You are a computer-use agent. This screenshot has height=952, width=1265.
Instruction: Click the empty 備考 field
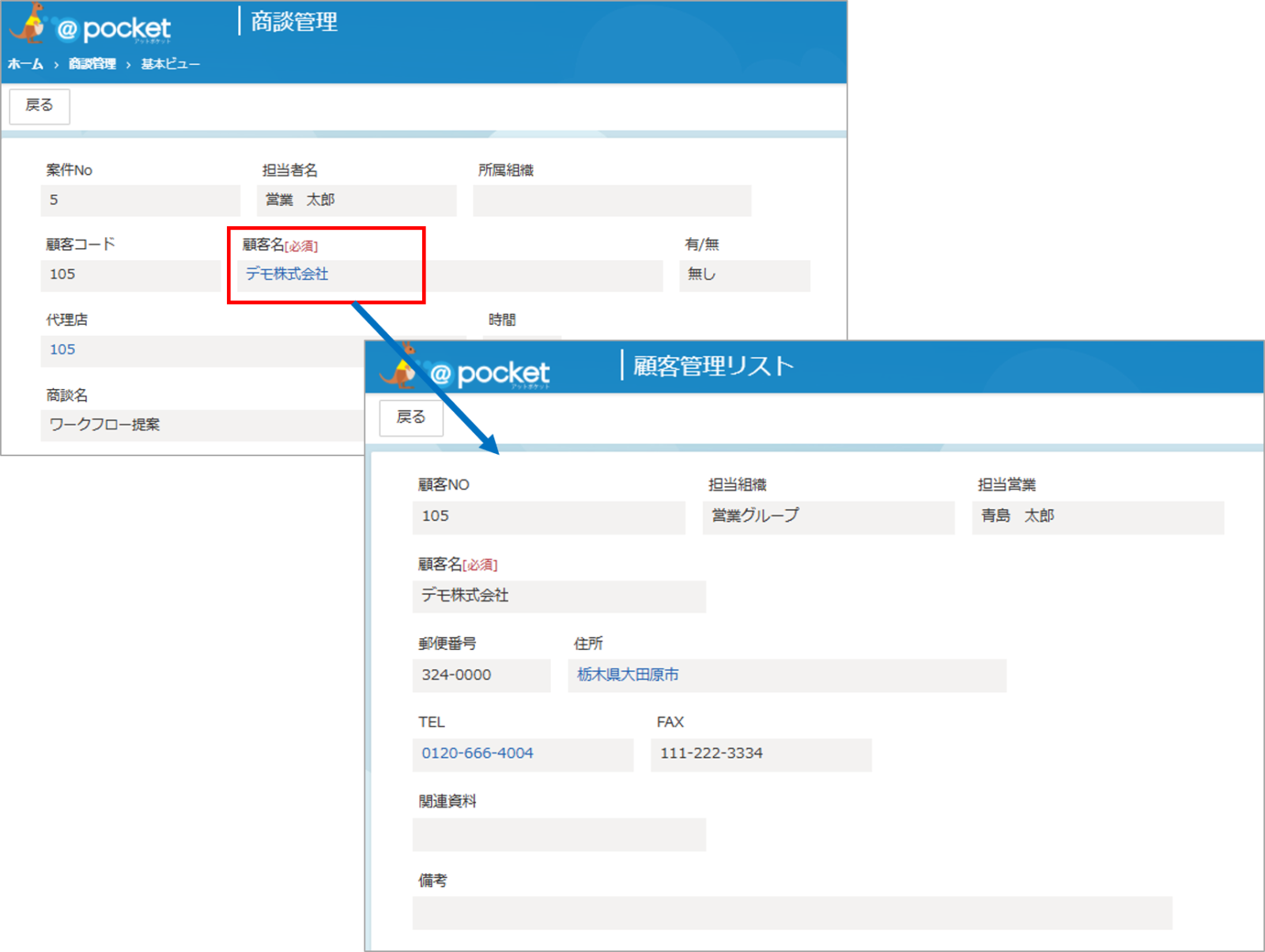click(x=792, y=912)
